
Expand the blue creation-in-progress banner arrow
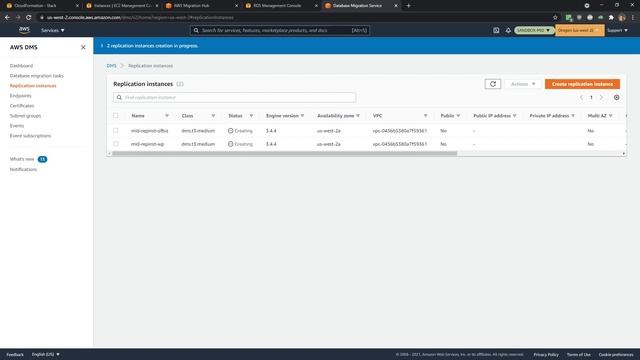102,46
